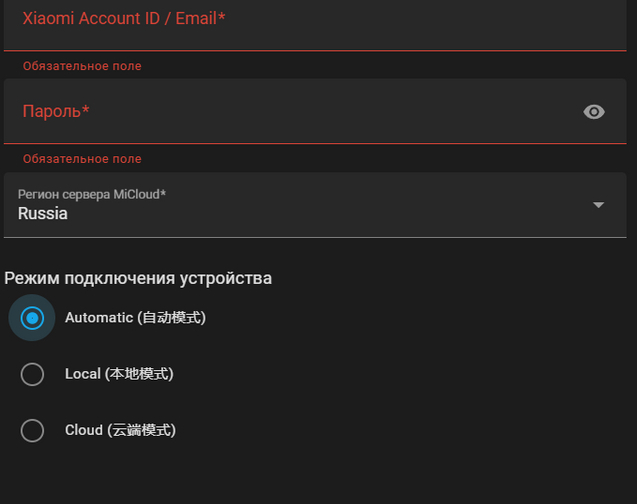This screenshot has width=637, height=504.
Task: Select the Automatic connection mode radio button
Action: point(33,318)
